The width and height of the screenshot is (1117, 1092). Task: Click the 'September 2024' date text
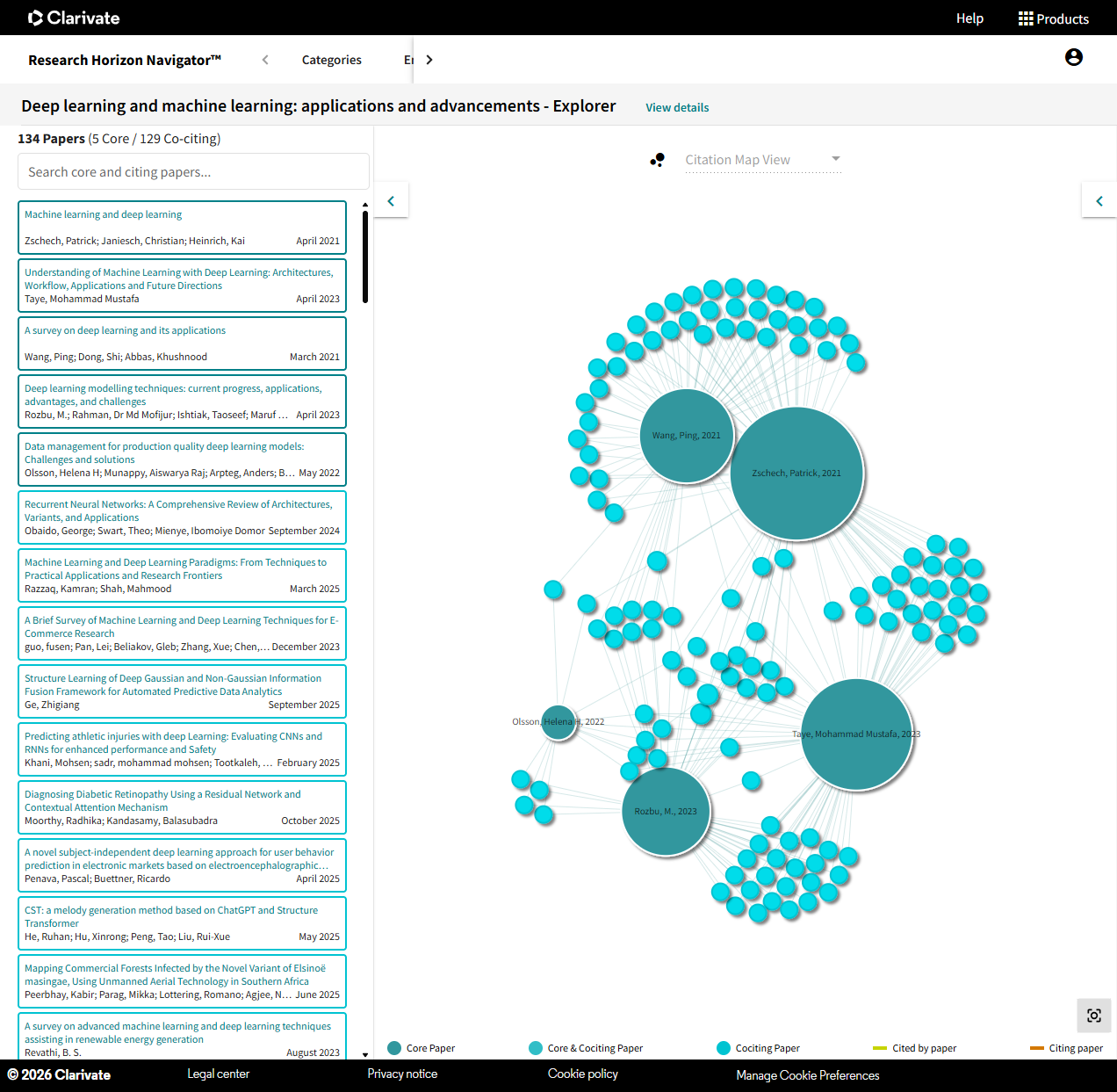tap(304, 531)
